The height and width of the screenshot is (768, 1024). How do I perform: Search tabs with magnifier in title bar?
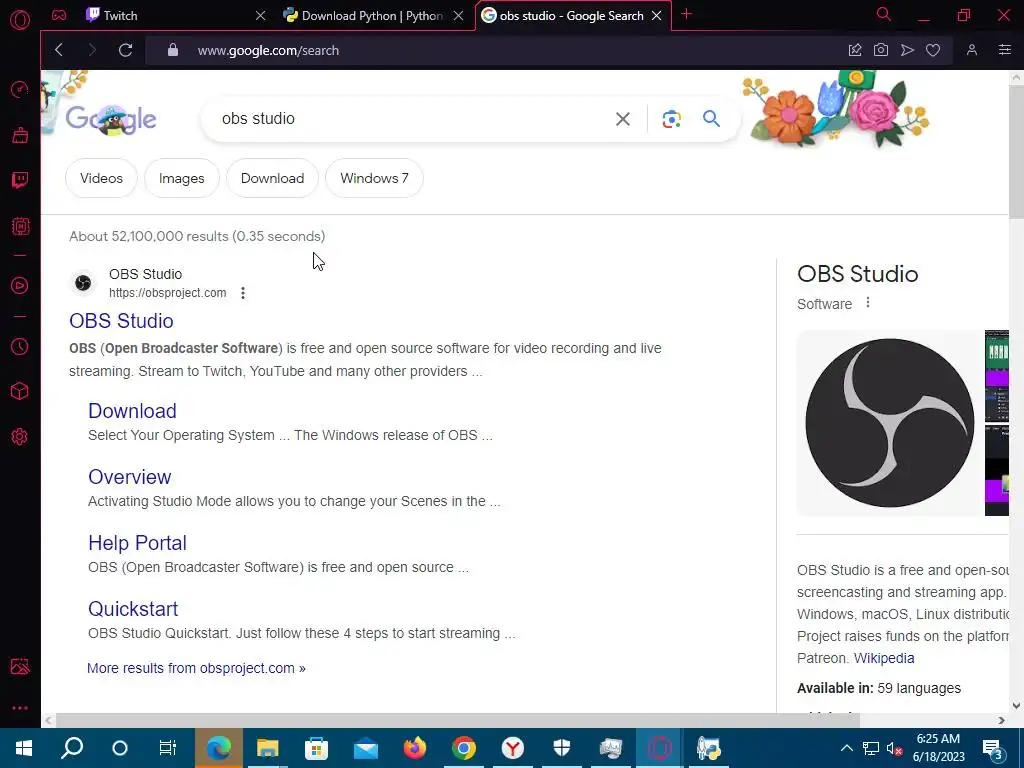coord(884,14)
